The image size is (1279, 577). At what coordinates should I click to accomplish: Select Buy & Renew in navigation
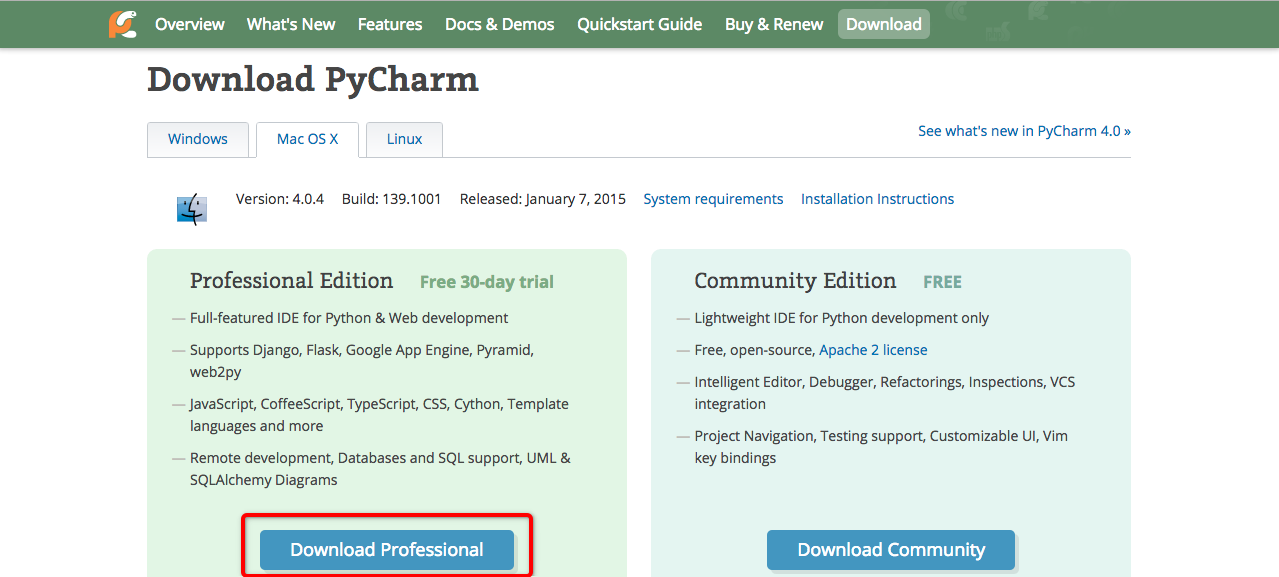tap(774, 24)
